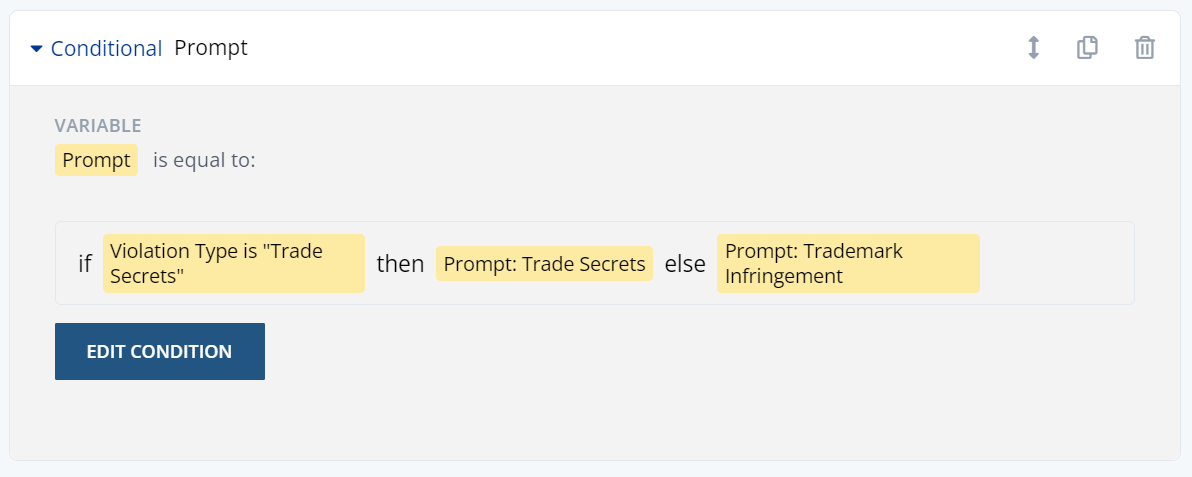Click the move up/down reorder icon
Screen dimensions: 1192x477
[x=1034, y=48]
